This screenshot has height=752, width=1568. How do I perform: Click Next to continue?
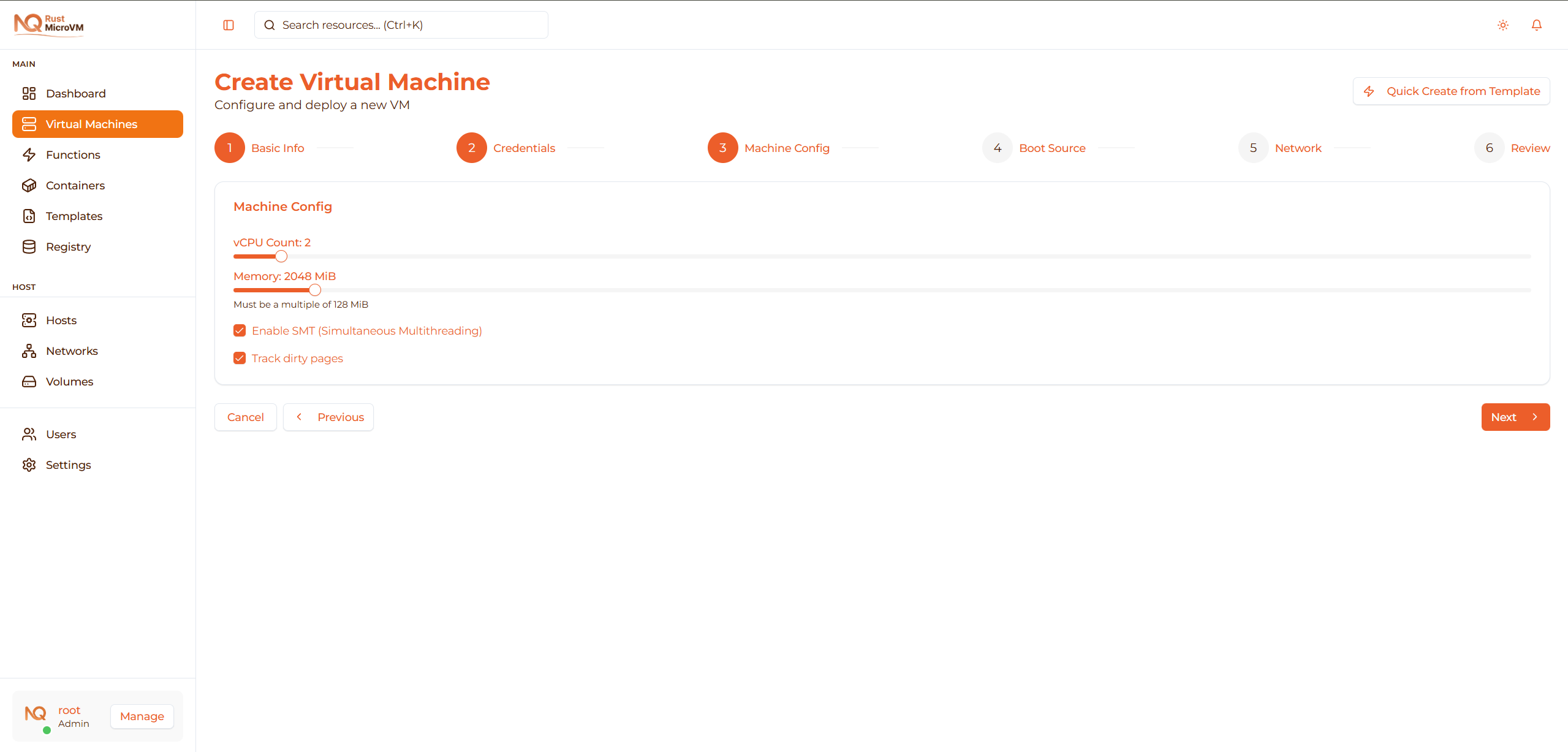point(1515,417)
